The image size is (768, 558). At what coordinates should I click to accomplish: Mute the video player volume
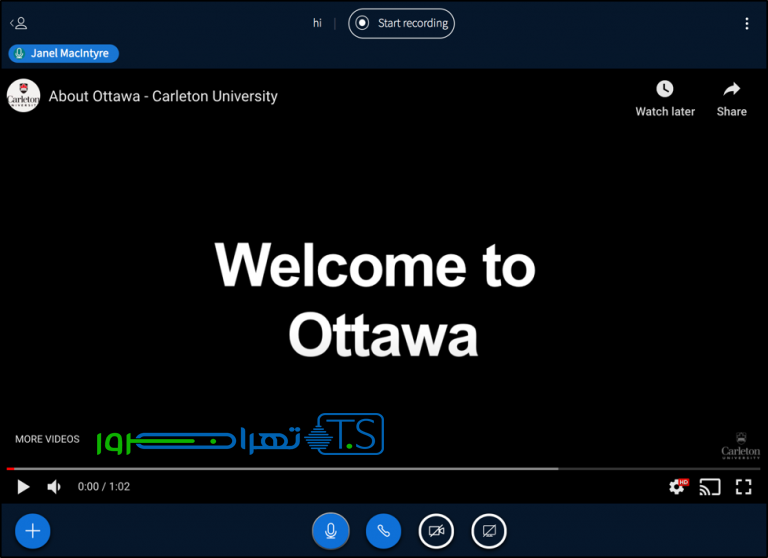point(54,487)
